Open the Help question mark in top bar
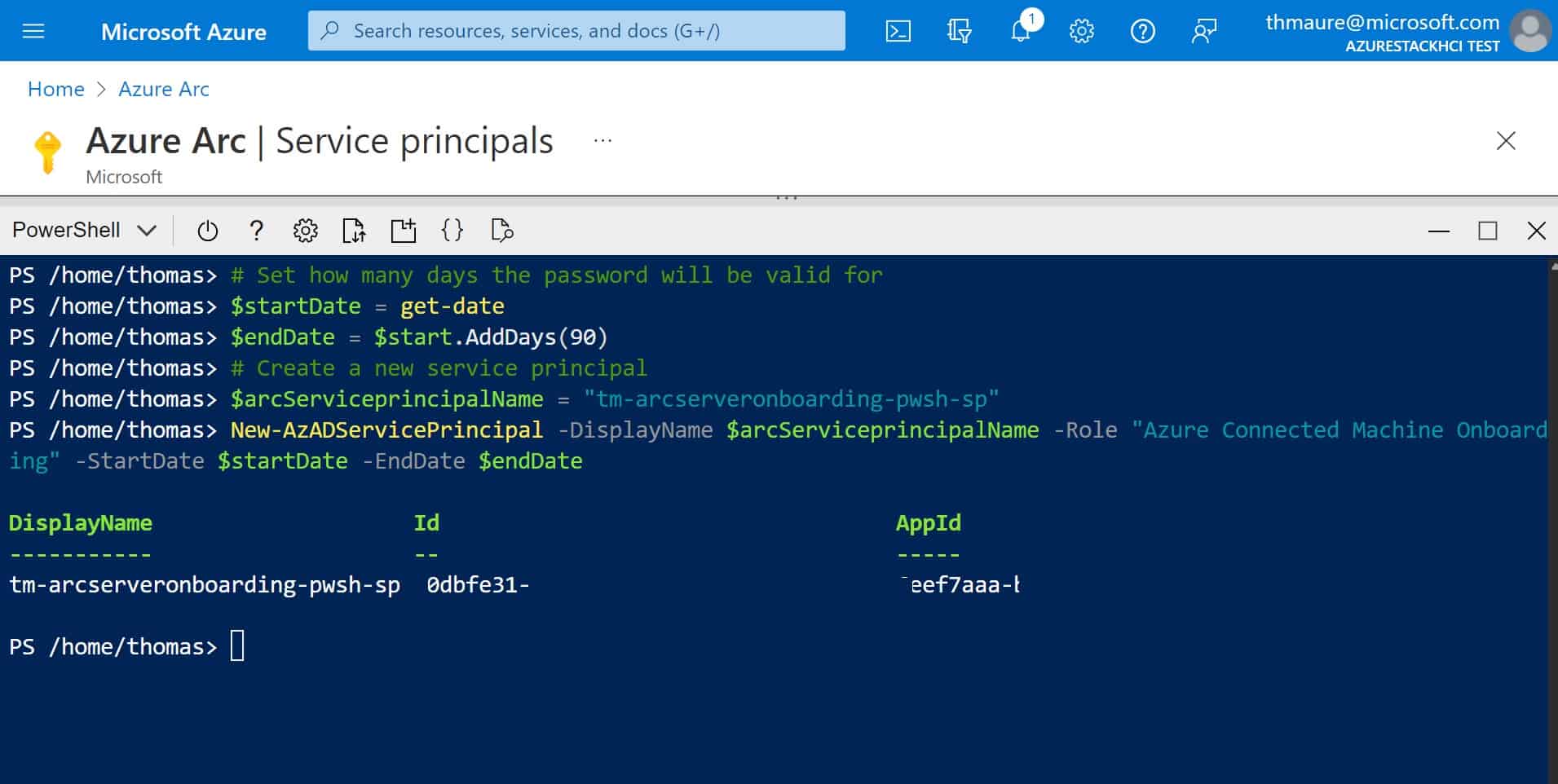The width and height of the screenshot is (1558, 784). coord(1143,30)
